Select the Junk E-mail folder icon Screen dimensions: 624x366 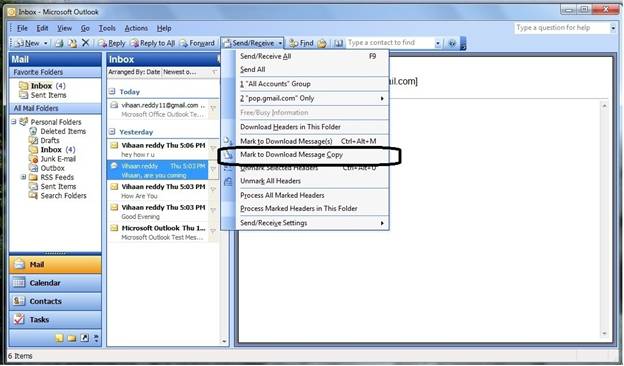point(34,159)
